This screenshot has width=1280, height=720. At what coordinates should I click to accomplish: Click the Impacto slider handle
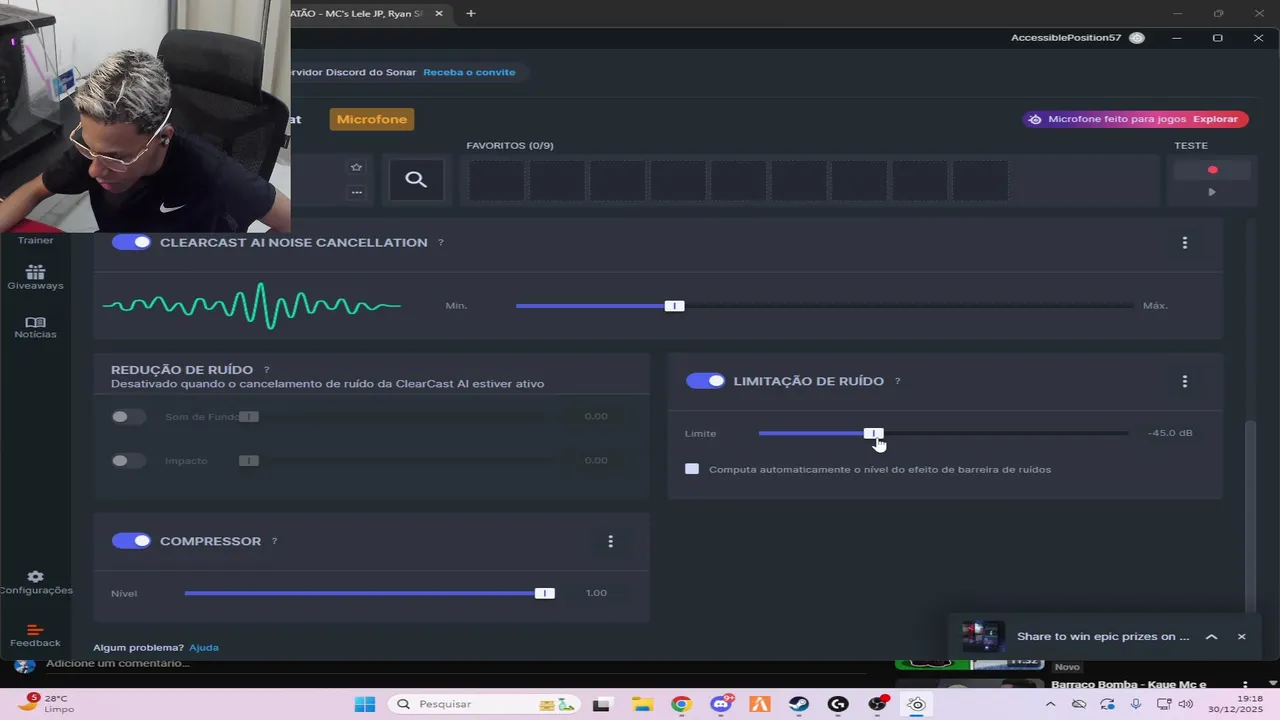tap(249, 460)
